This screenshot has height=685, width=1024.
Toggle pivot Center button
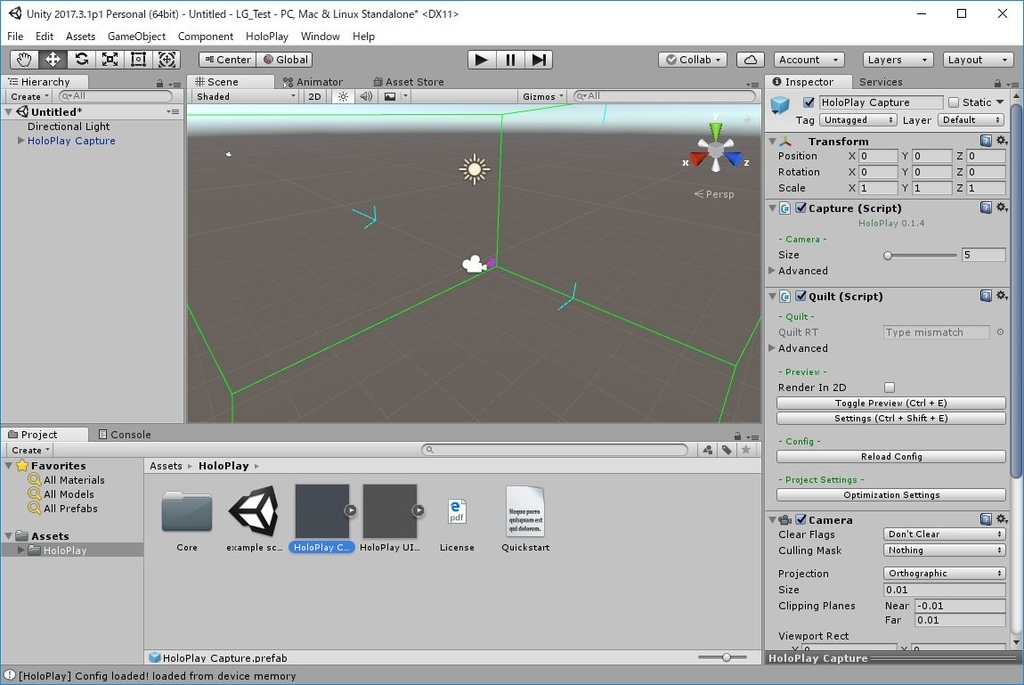(227, 59)
